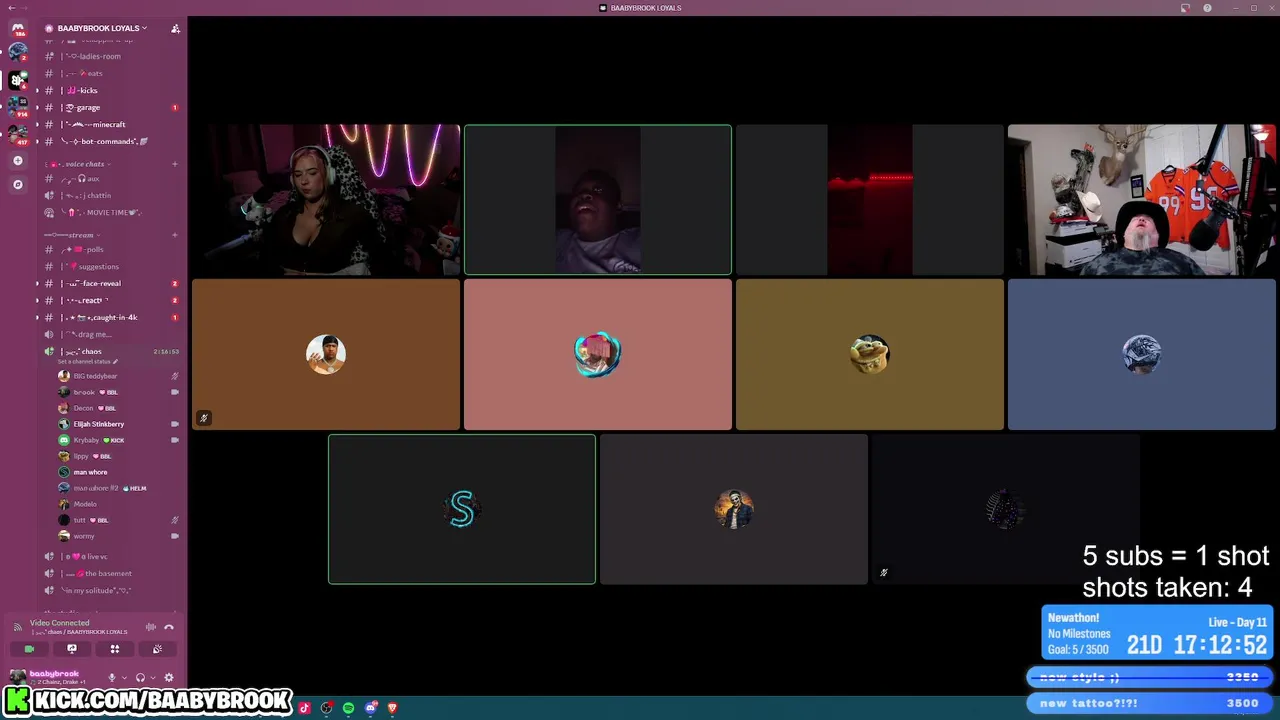Expand threads under garage channel

click(x=37, y=107)
